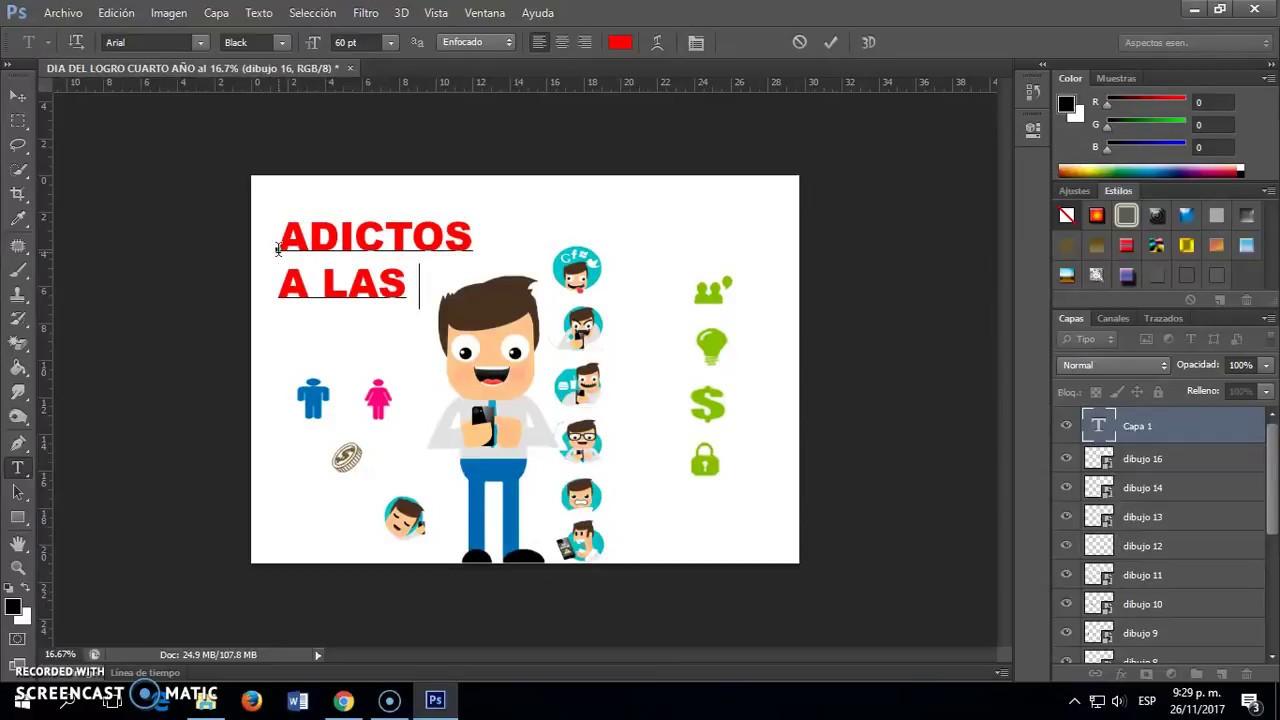Open Google Chrome from the taskbar

[x=343, y=701]
